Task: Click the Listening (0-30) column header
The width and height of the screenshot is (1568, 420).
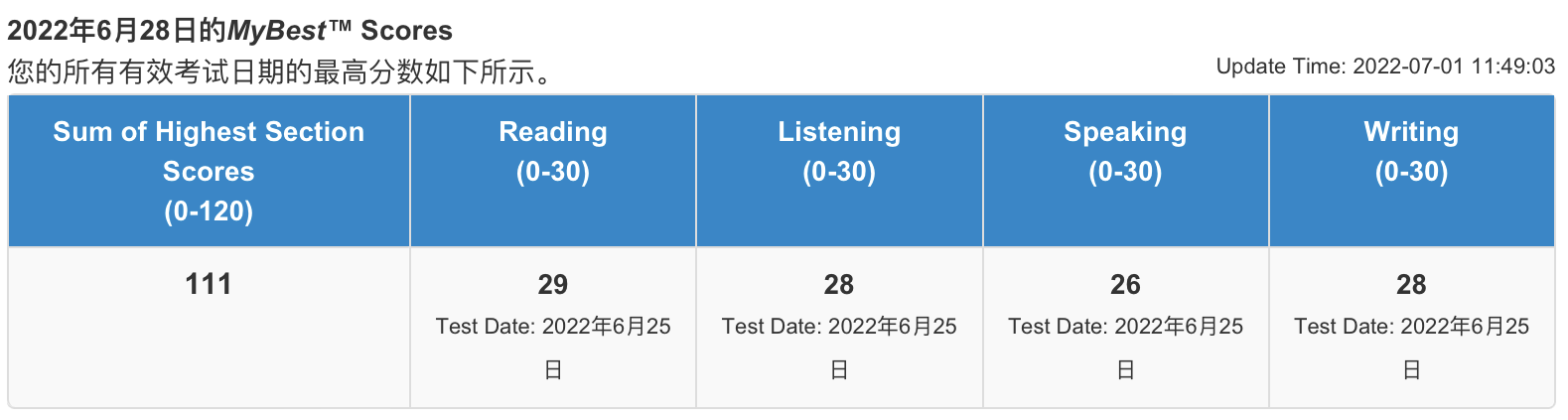Action: click(839, 171)
